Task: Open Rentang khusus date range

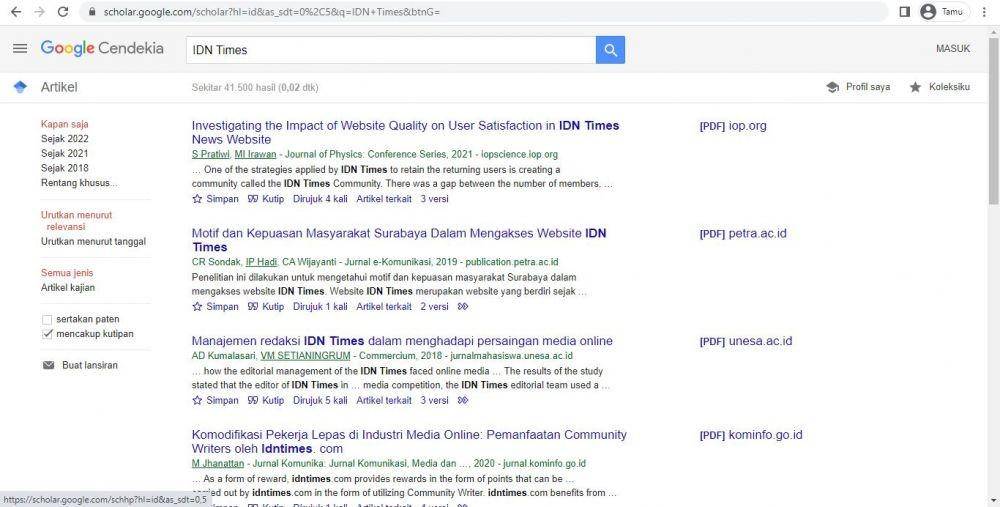Action: click(x=79, y=183)
